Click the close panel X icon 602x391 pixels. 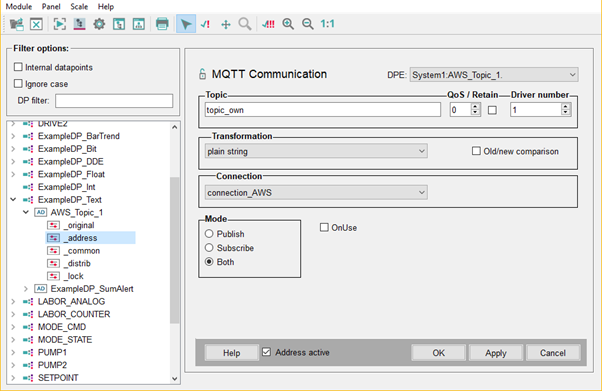click(36, 24)
